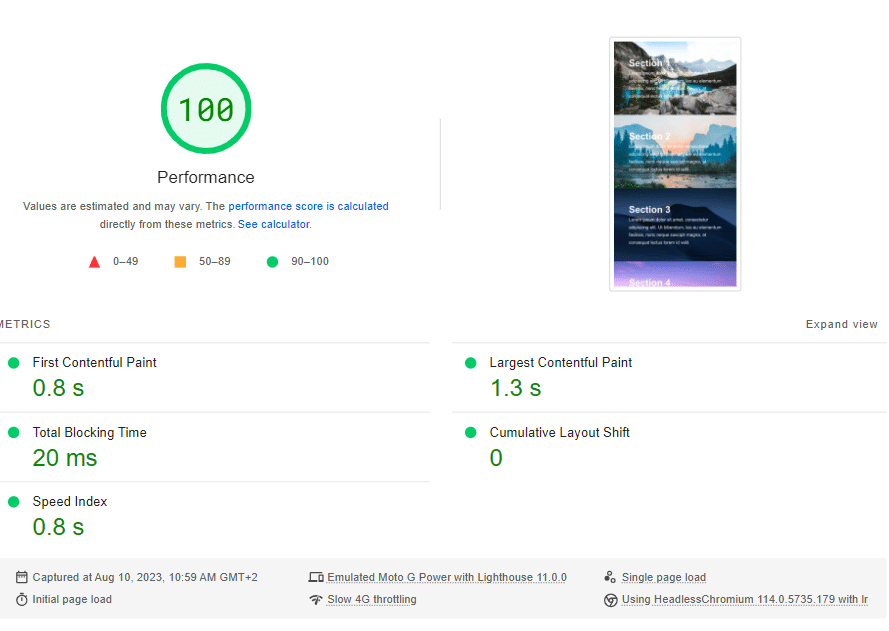Open the performance score is calculated link

(x=308, y=206)
